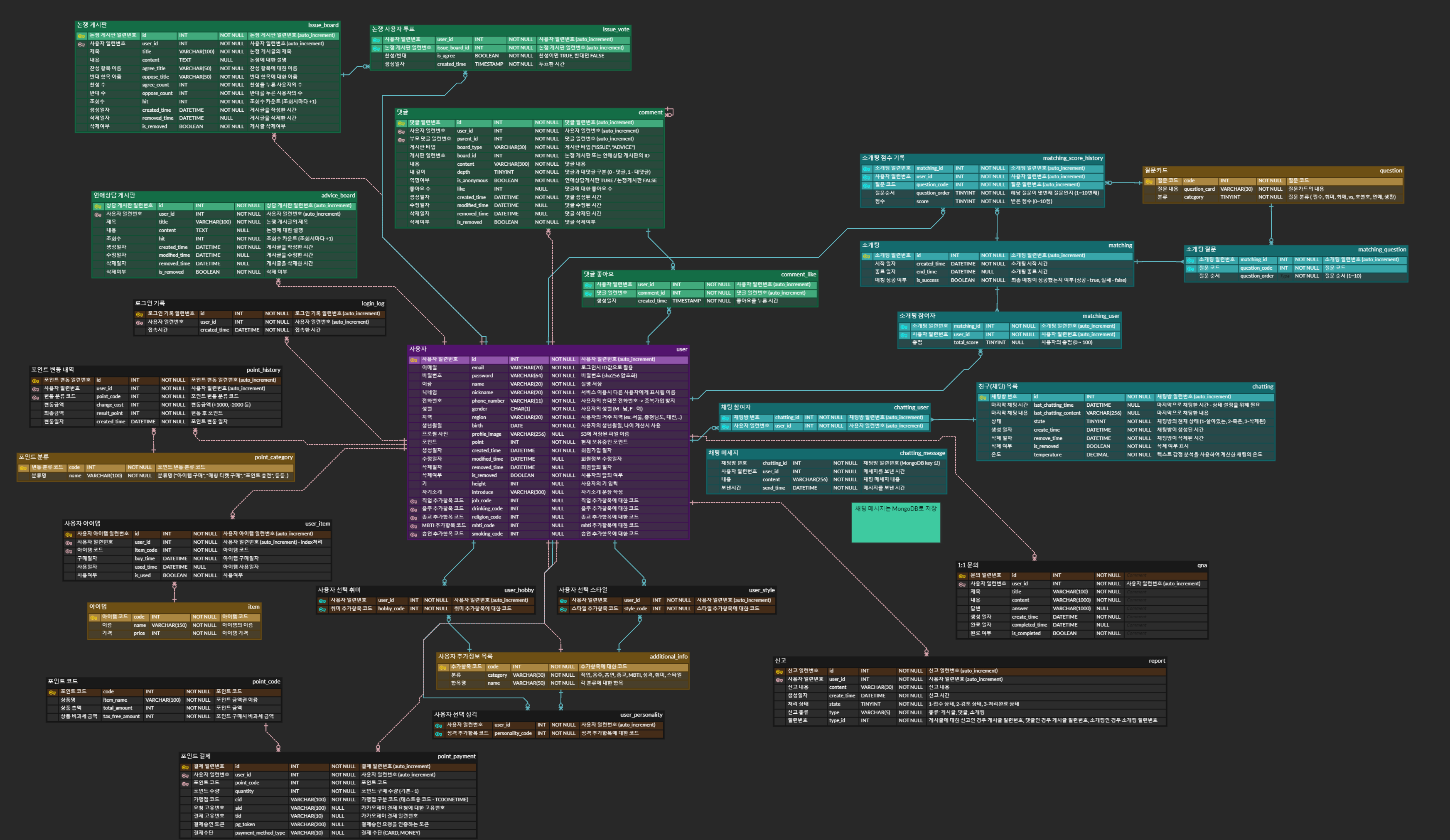Image resolution: width=1450 pixels, height=840 pixels.
Task: Select the chatting_message table header
Action: (x=826, y=453)
